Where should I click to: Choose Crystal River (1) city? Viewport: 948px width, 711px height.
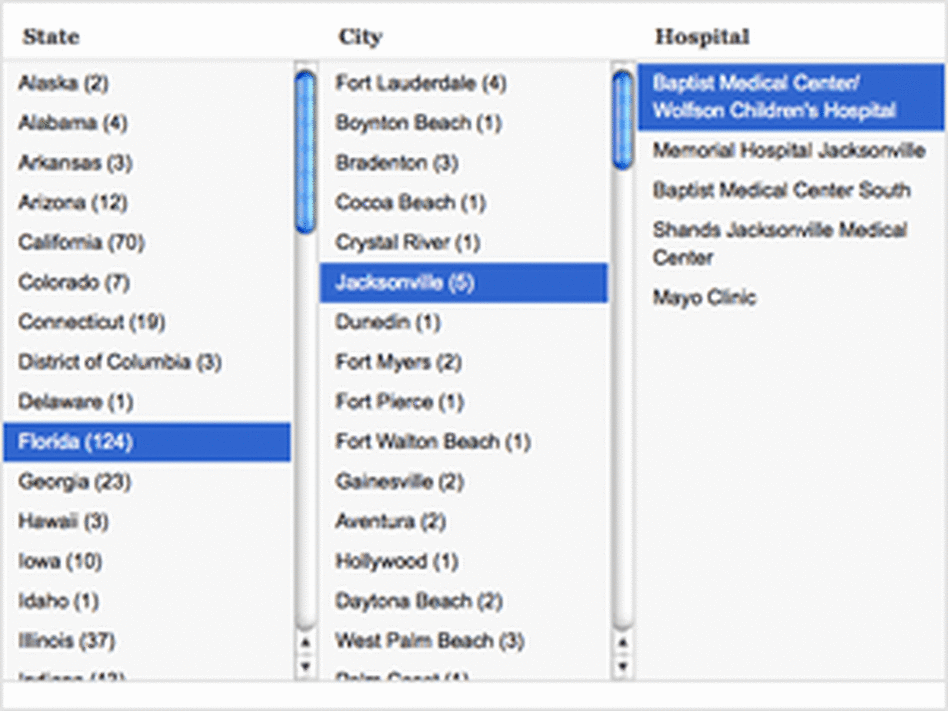pyautogui.click(x=464, y=242)
